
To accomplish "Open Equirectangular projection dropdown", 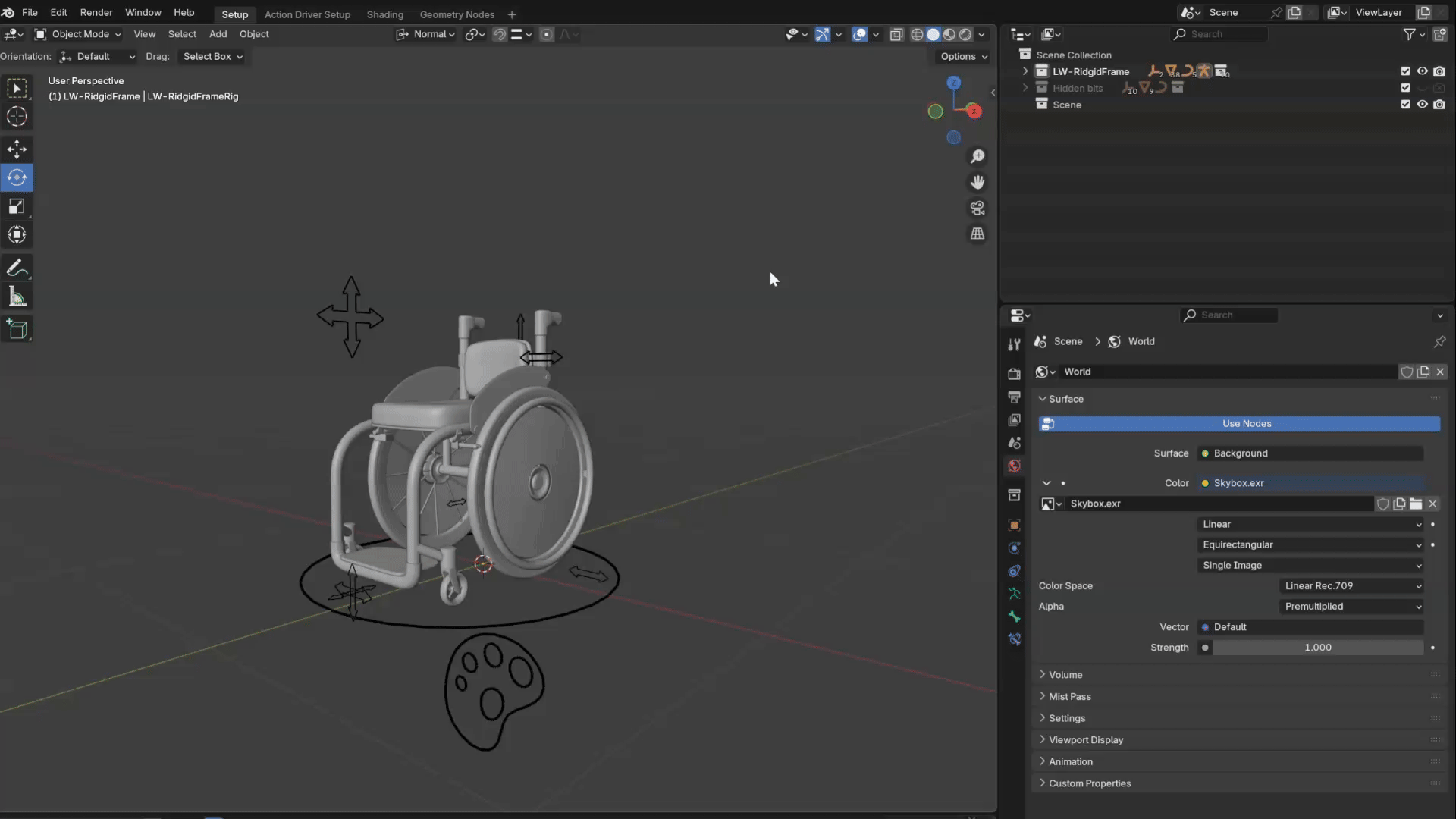I will [x=1311, y=544].
